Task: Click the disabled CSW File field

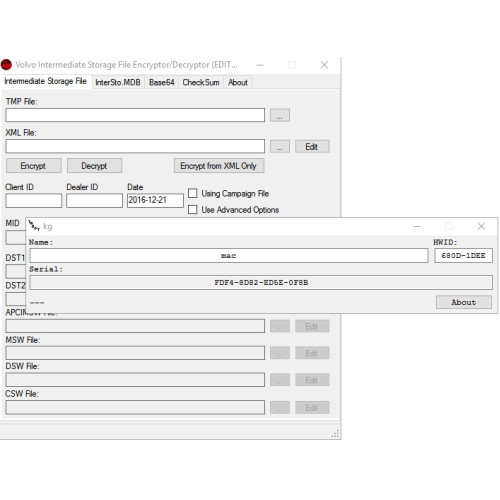Action: click(135, 408)
